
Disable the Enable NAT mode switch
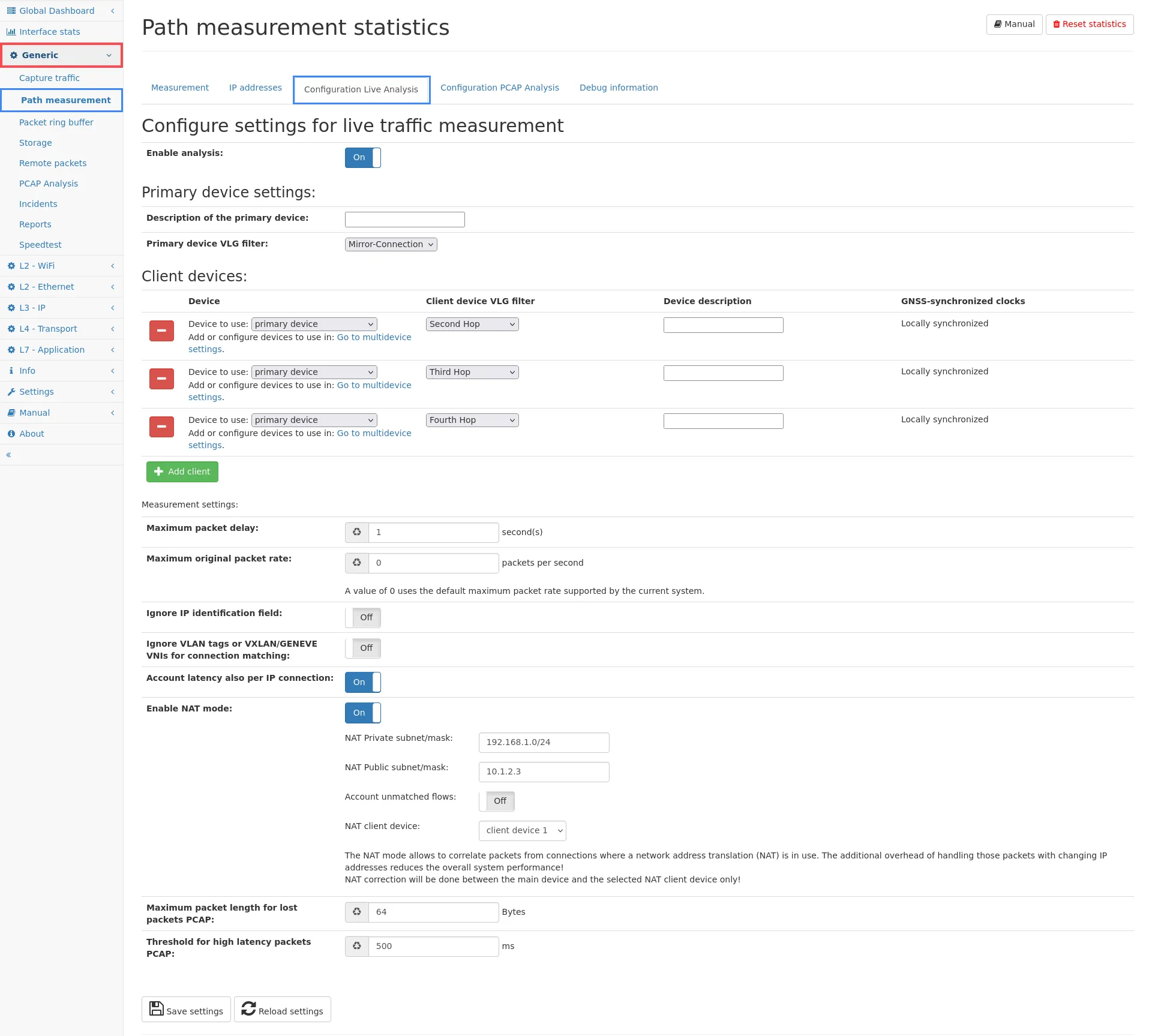click(362, 713)
